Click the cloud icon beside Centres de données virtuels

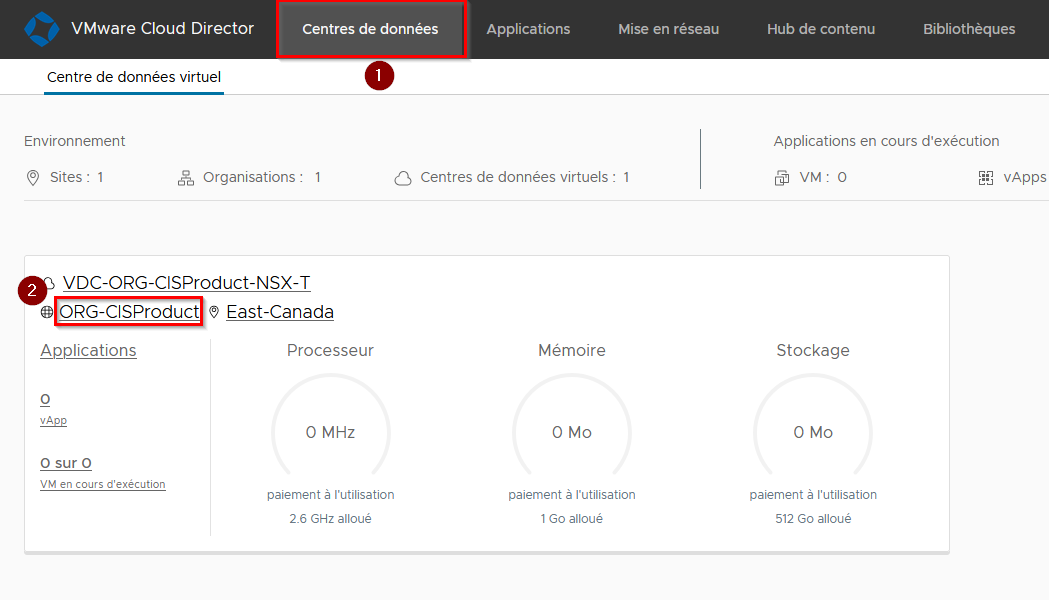(403, 178)
